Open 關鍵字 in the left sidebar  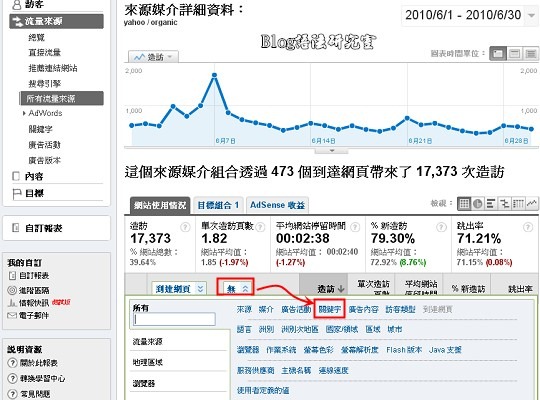point(40,129)
